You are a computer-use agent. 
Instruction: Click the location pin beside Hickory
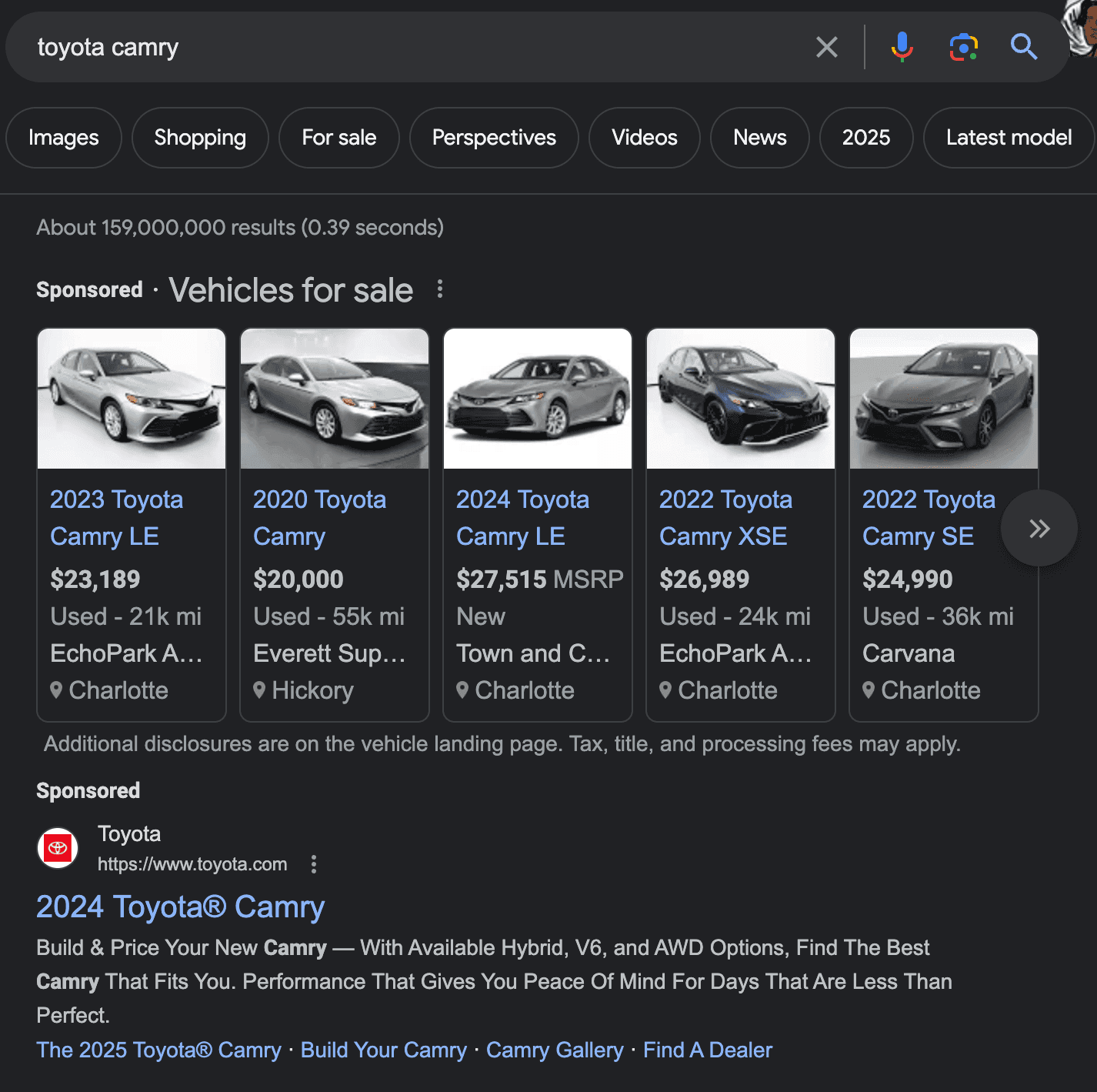(x=260, y=690)
